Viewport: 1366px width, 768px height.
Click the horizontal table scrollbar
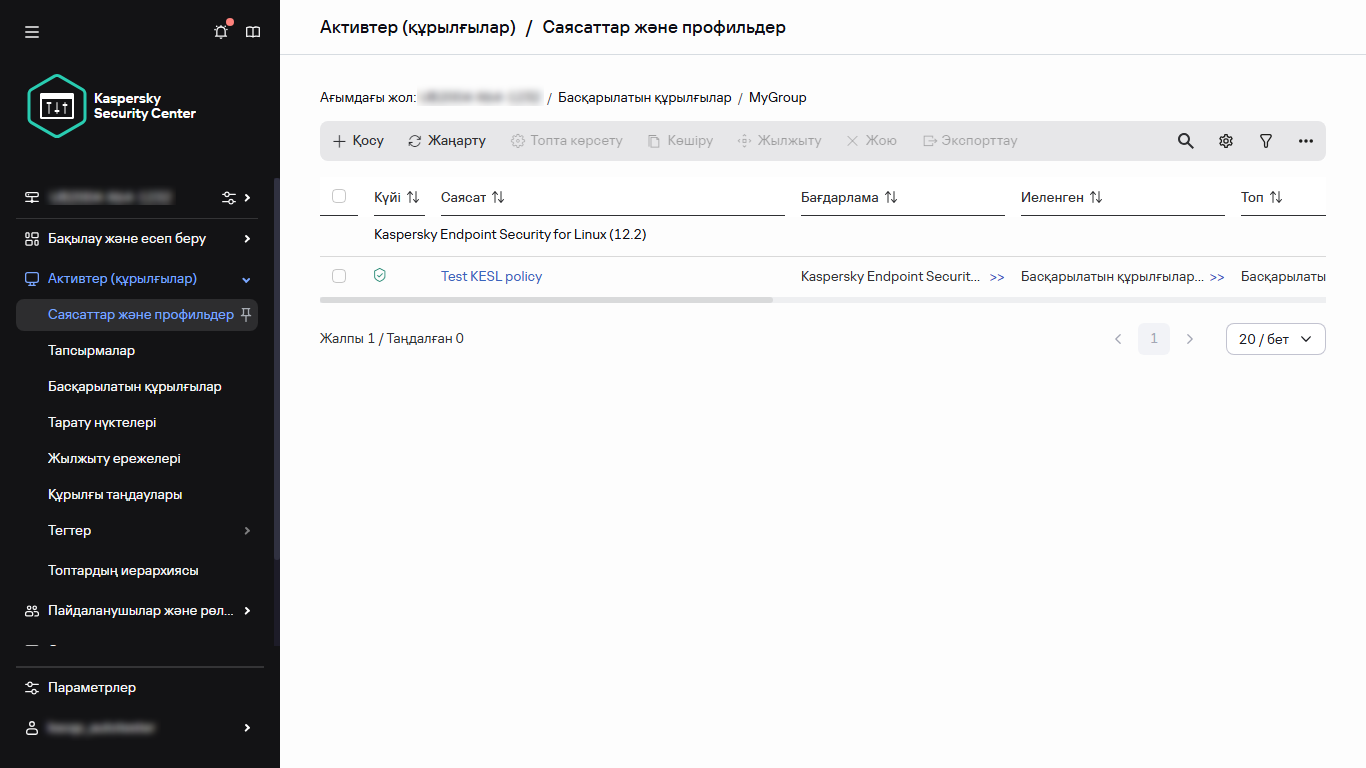pos(546,299)
